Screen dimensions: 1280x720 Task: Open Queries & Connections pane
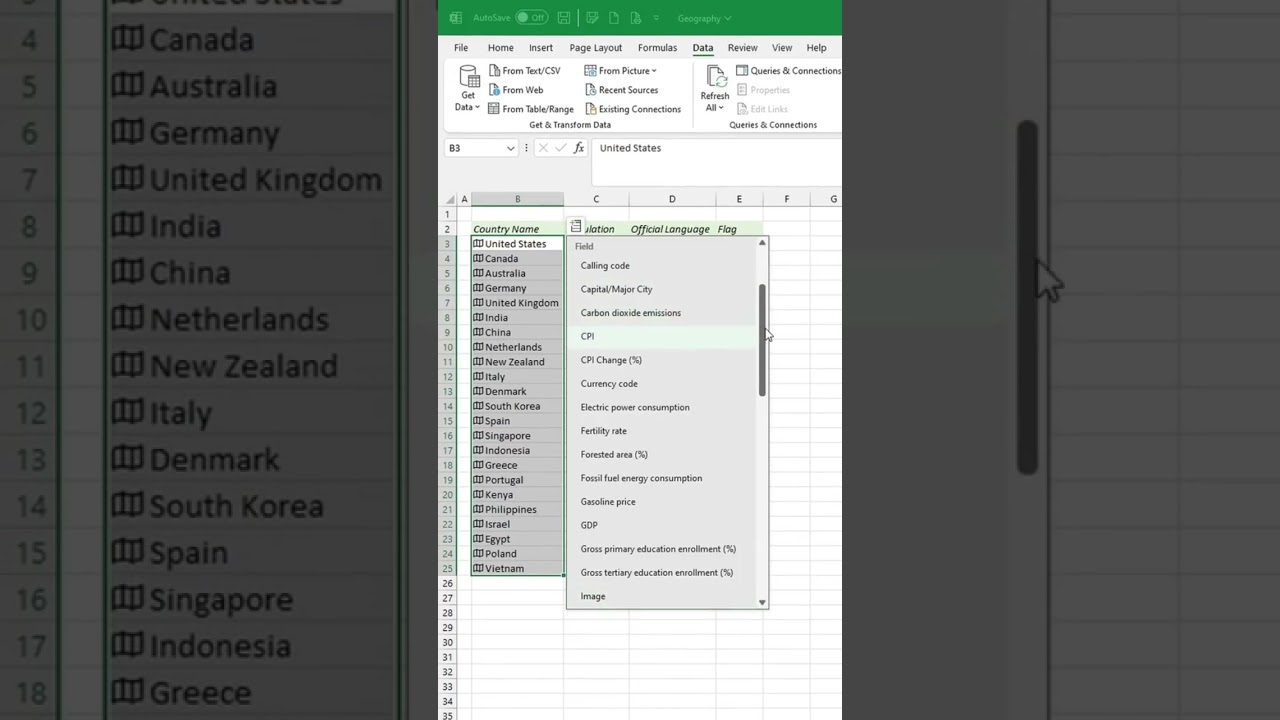tap(788, 71)
